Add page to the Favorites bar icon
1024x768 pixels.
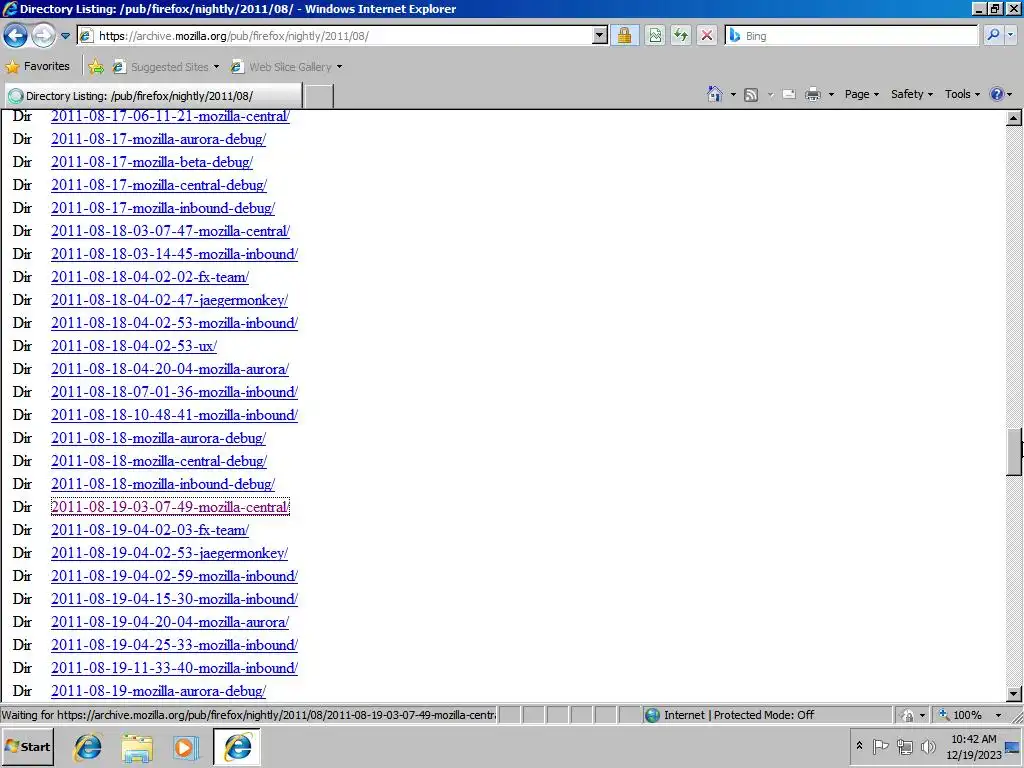coord(96,66)
